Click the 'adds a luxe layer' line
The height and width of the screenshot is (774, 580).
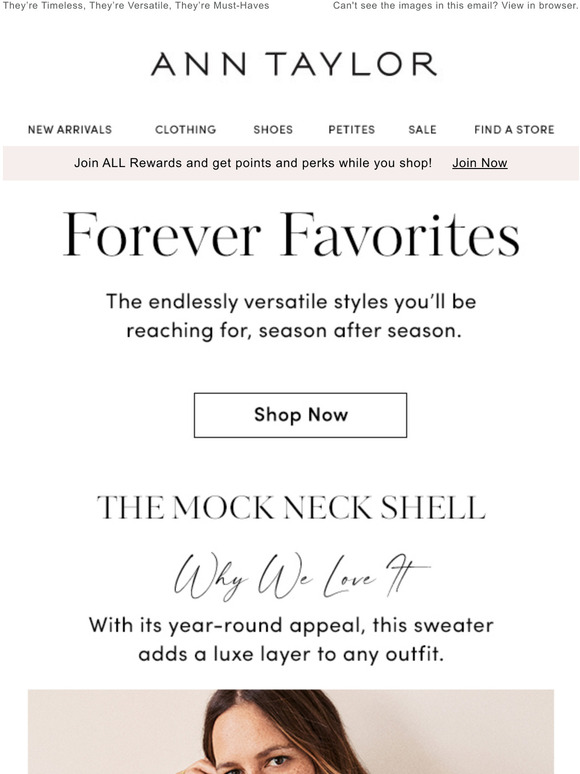pos(291,655)
